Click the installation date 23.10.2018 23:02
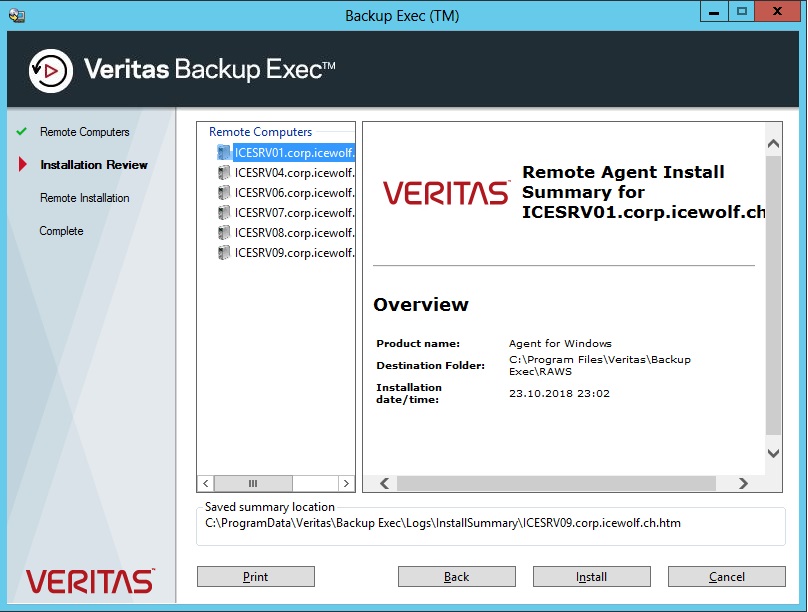Screen dimensions: 808x612 [x=559, y=394]
